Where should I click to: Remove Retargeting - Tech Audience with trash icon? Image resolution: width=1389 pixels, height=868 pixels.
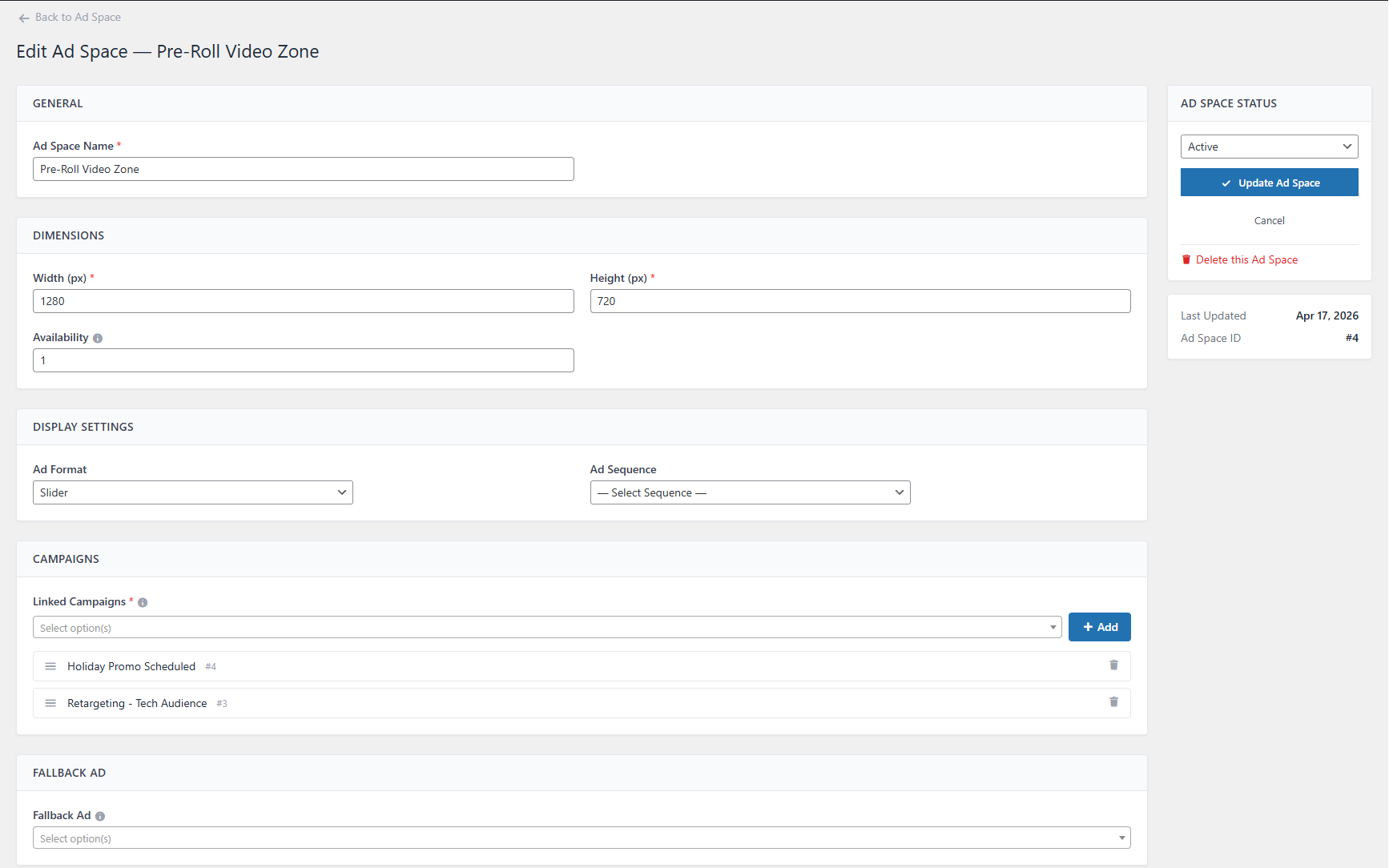click(1113, 702)
